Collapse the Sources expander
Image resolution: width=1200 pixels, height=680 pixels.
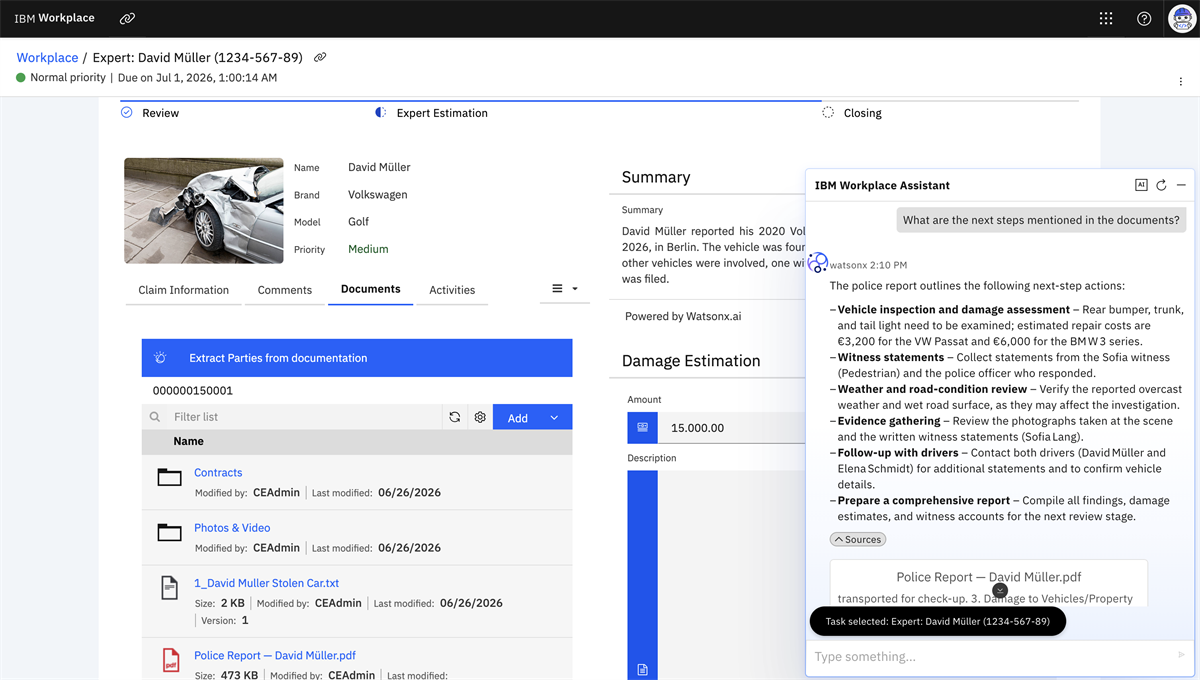[858, 539]
